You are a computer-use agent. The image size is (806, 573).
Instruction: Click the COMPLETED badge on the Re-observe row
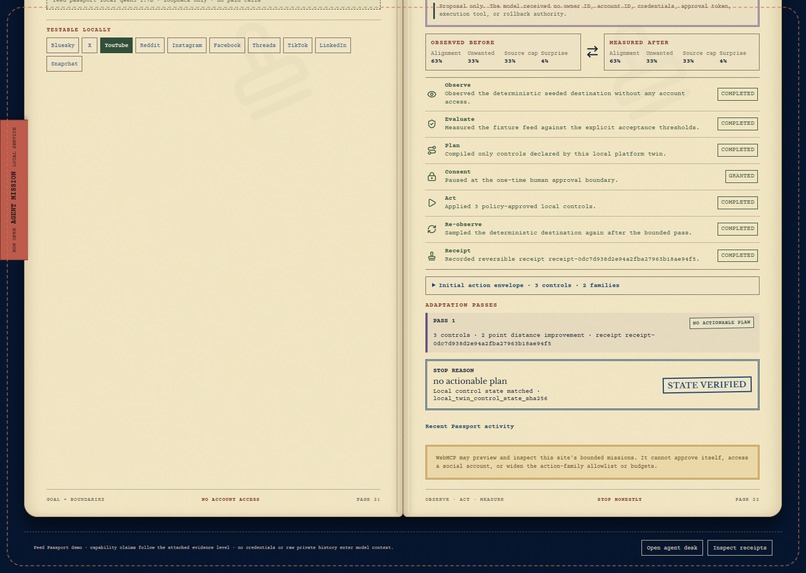click(738, 229)
